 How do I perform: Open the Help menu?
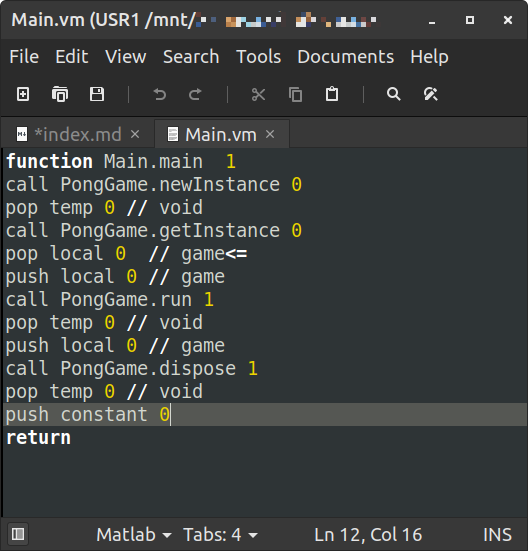(429, 57)
